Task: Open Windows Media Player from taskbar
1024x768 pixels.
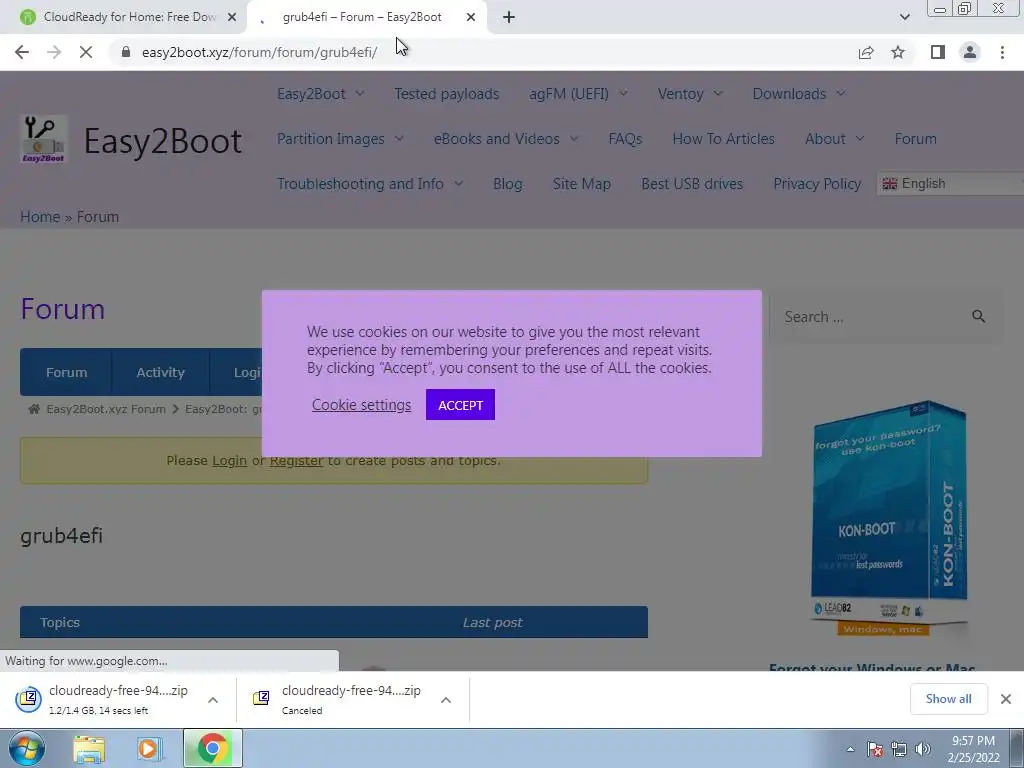Action: click(x=149, y=749)
